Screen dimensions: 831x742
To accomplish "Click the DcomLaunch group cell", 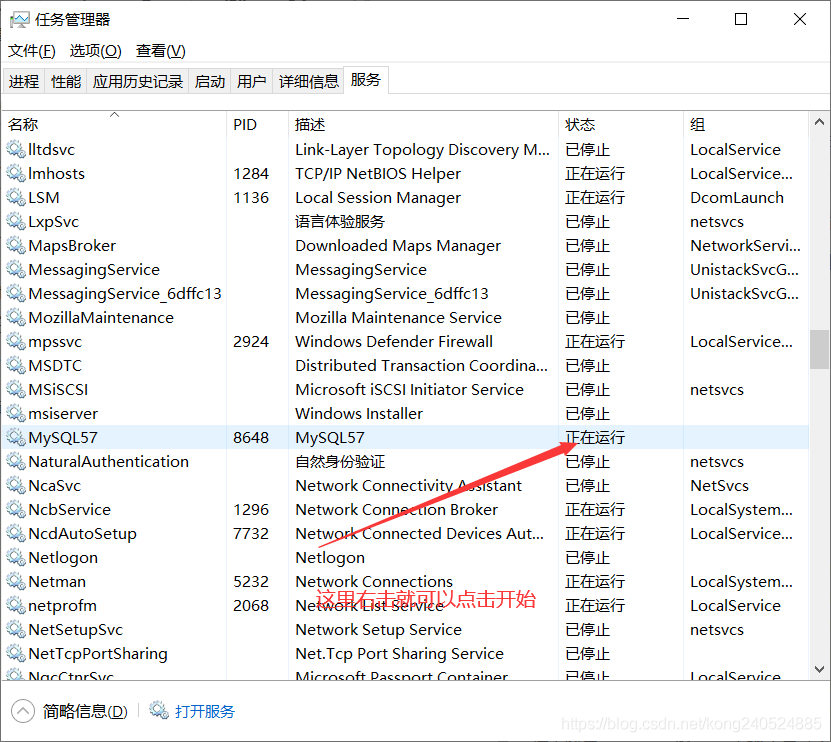I will pos(737,198).
